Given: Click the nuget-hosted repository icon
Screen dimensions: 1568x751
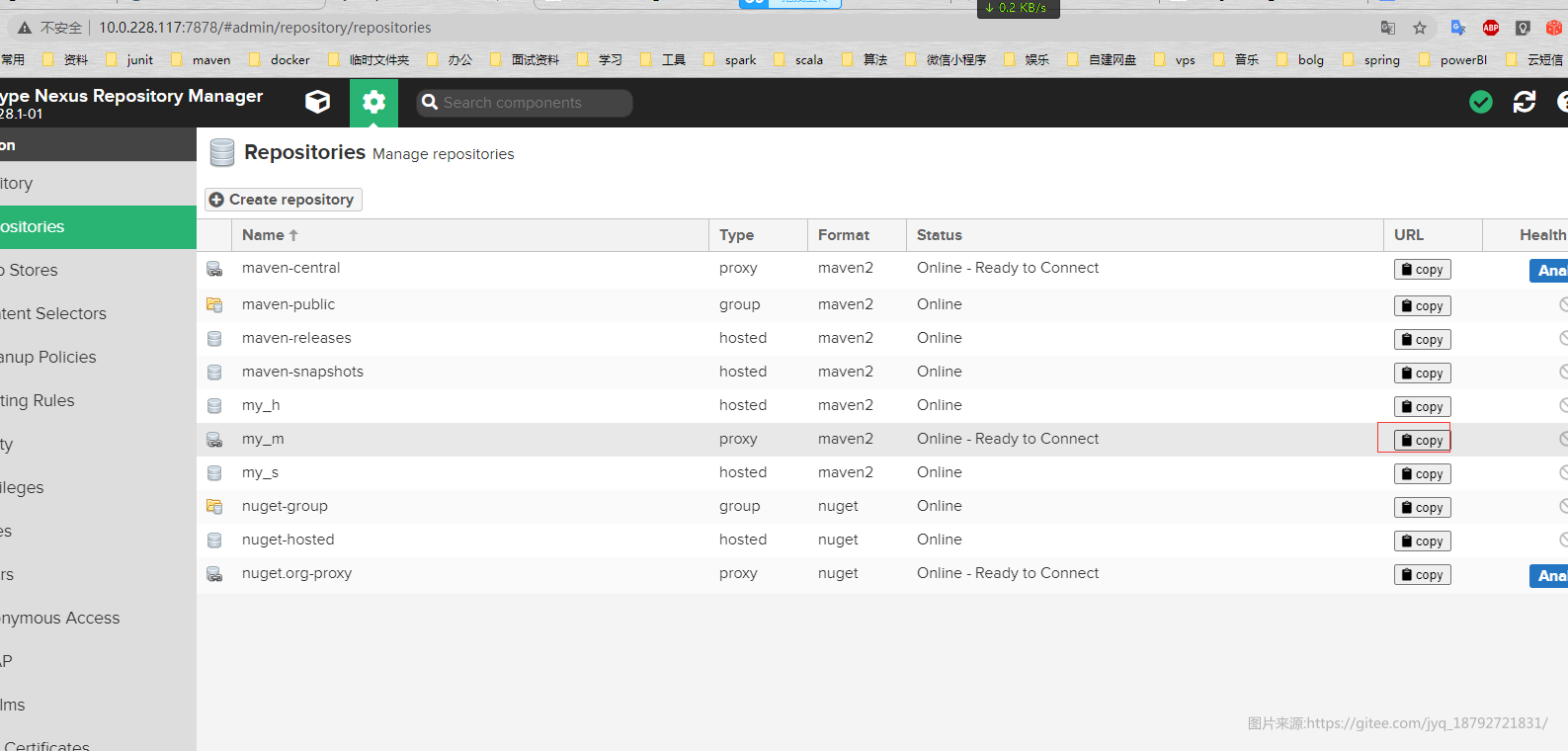Looking at the screenshot, I should (x=214, y=540).
